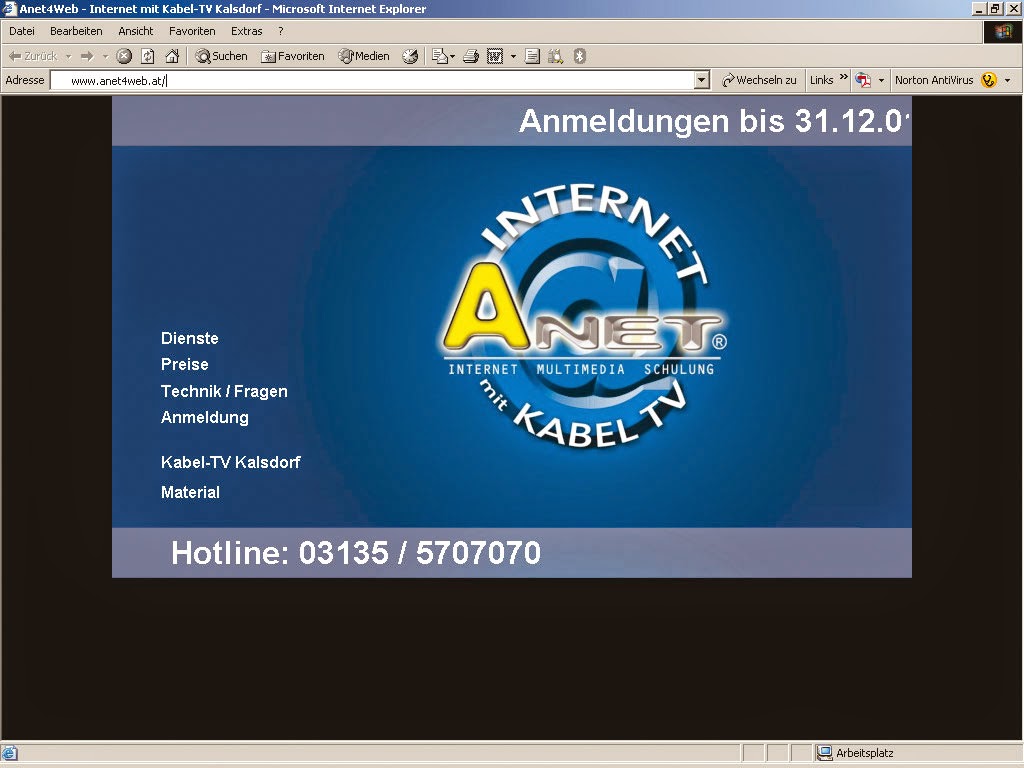Click the Zurück back arrow button
The image size is (1024, 768).
[33, 56]
